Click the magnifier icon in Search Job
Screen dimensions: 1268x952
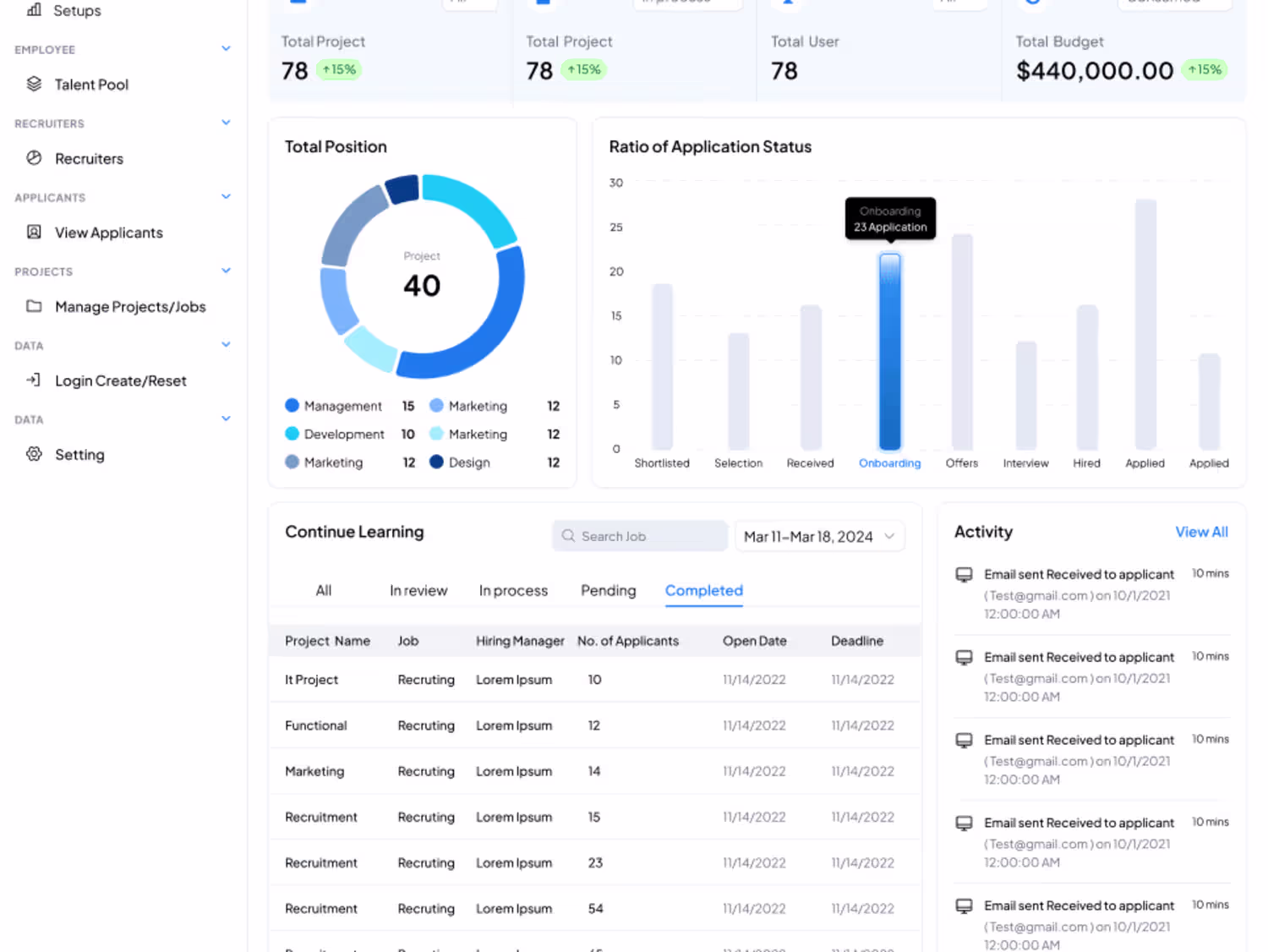pos(568,536)
